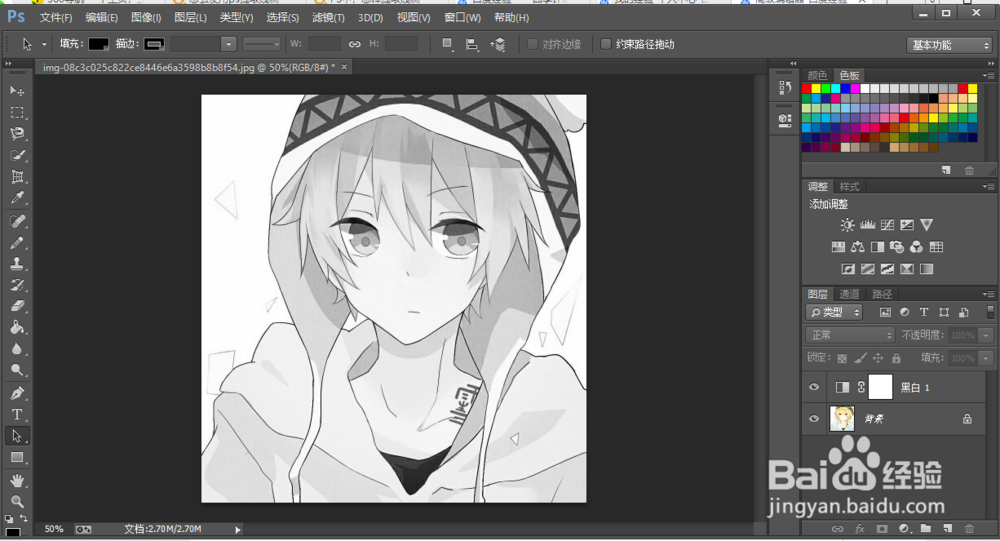Viewport: 1000px width, 541px height.
Task: Add a Color Balance adjustment
Action: pos(858,247)
